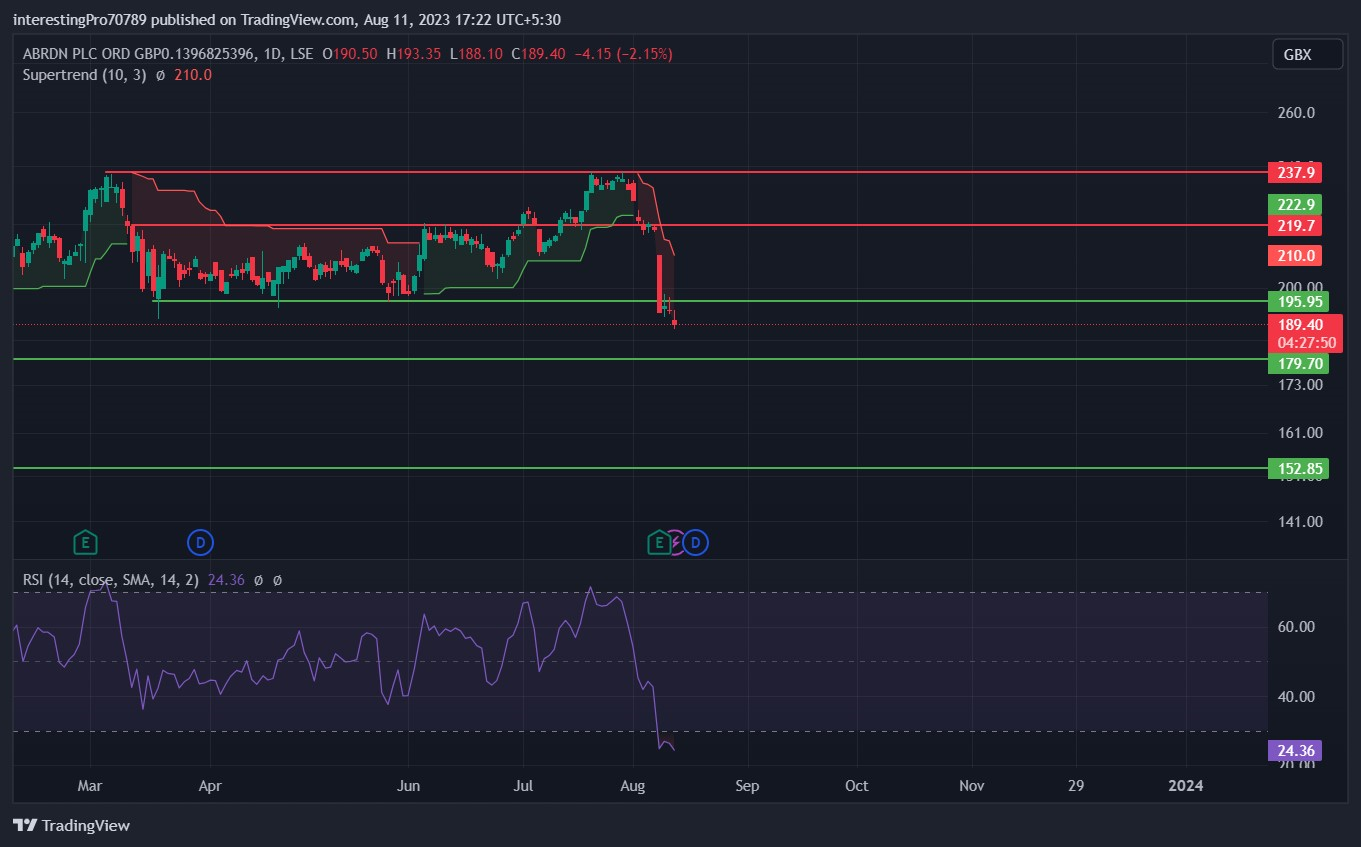
Task: Click the 24.36 RSI value label on axis
Action: (x=1294, y=751)
